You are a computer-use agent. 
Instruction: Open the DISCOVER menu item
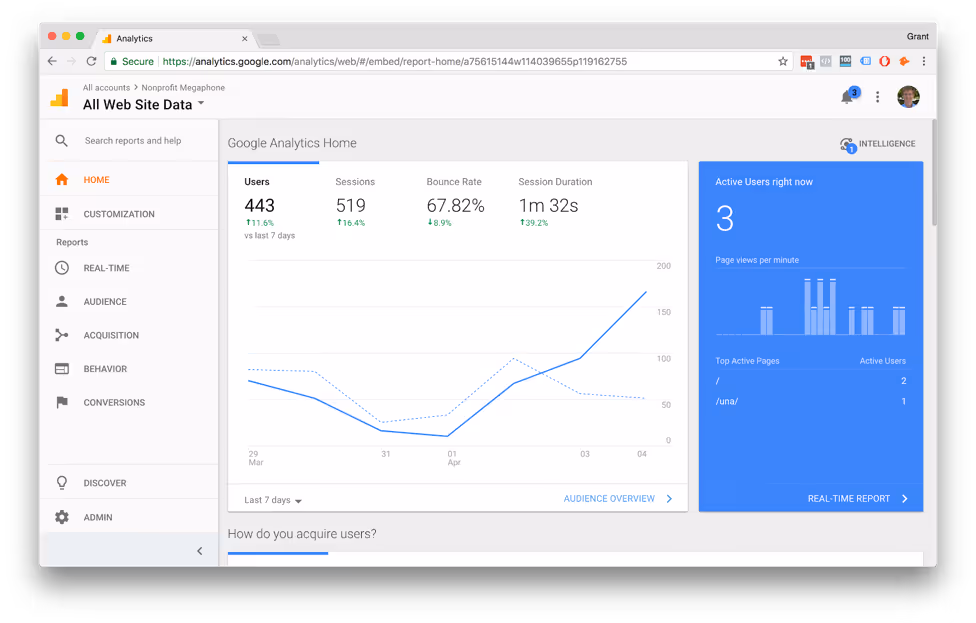(x=129, y=483)
